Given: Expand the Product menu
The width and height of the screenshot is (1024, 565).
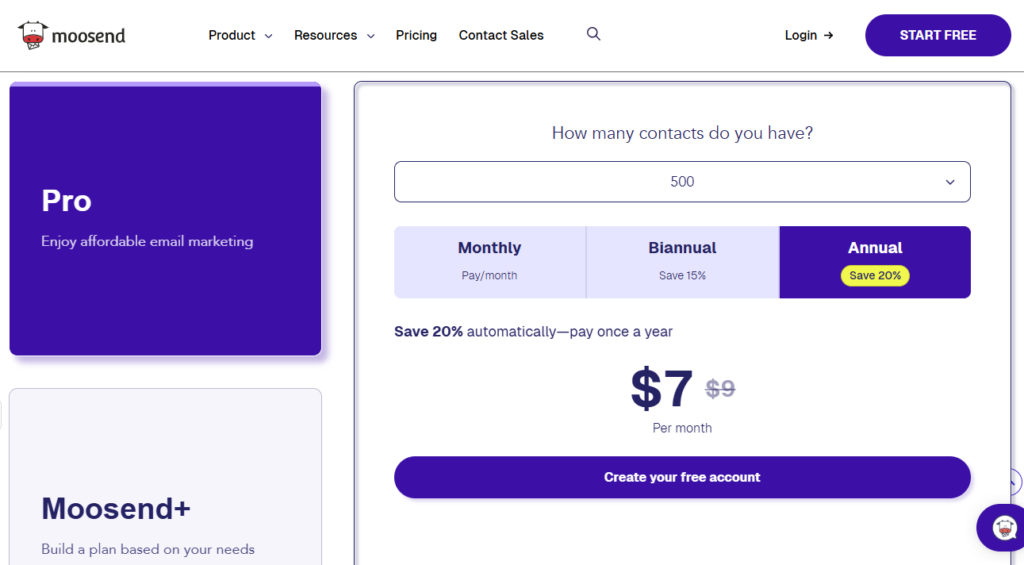Looking at the screenshot, I should coord(240,35).
